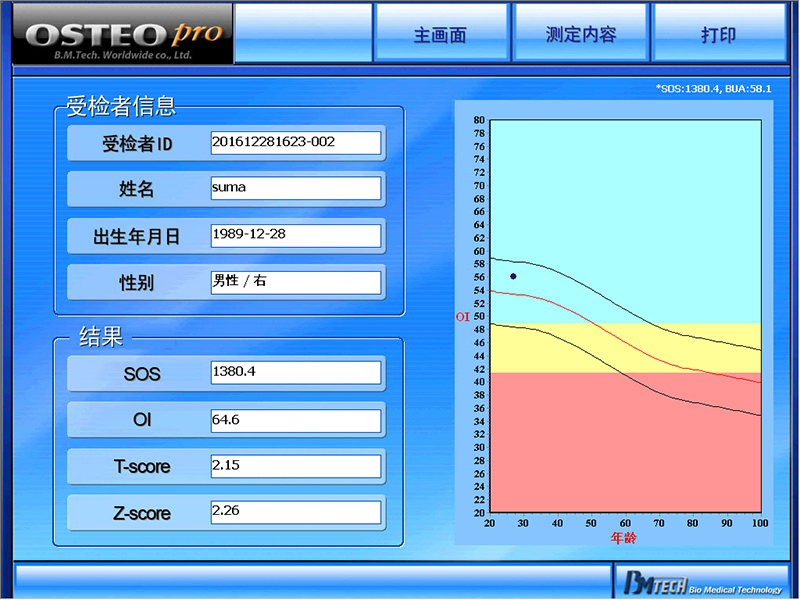The image size is (800, 600).
Task: Open the 测定内容 measurement page
Action: coord(580,34)
